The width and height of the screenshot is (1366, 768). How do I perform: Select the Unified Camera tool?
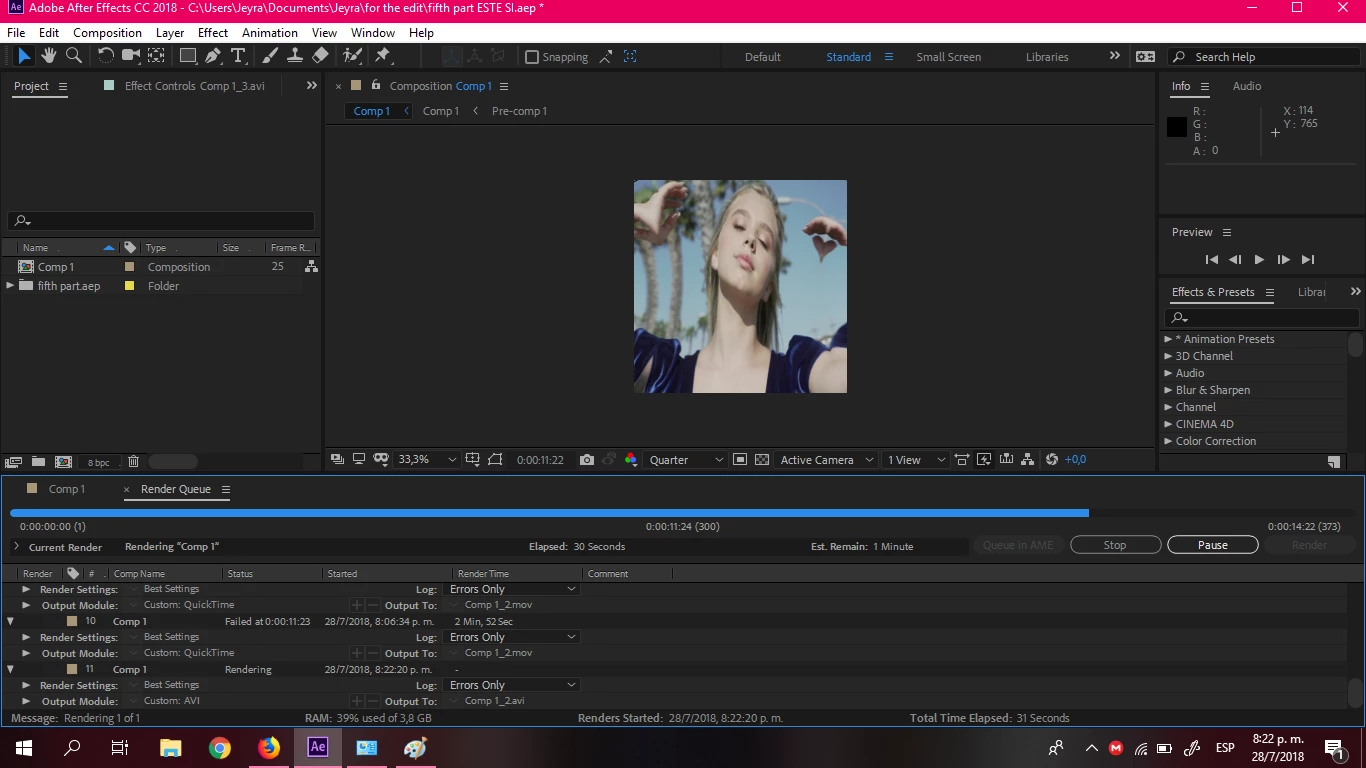tap(131, 56)
